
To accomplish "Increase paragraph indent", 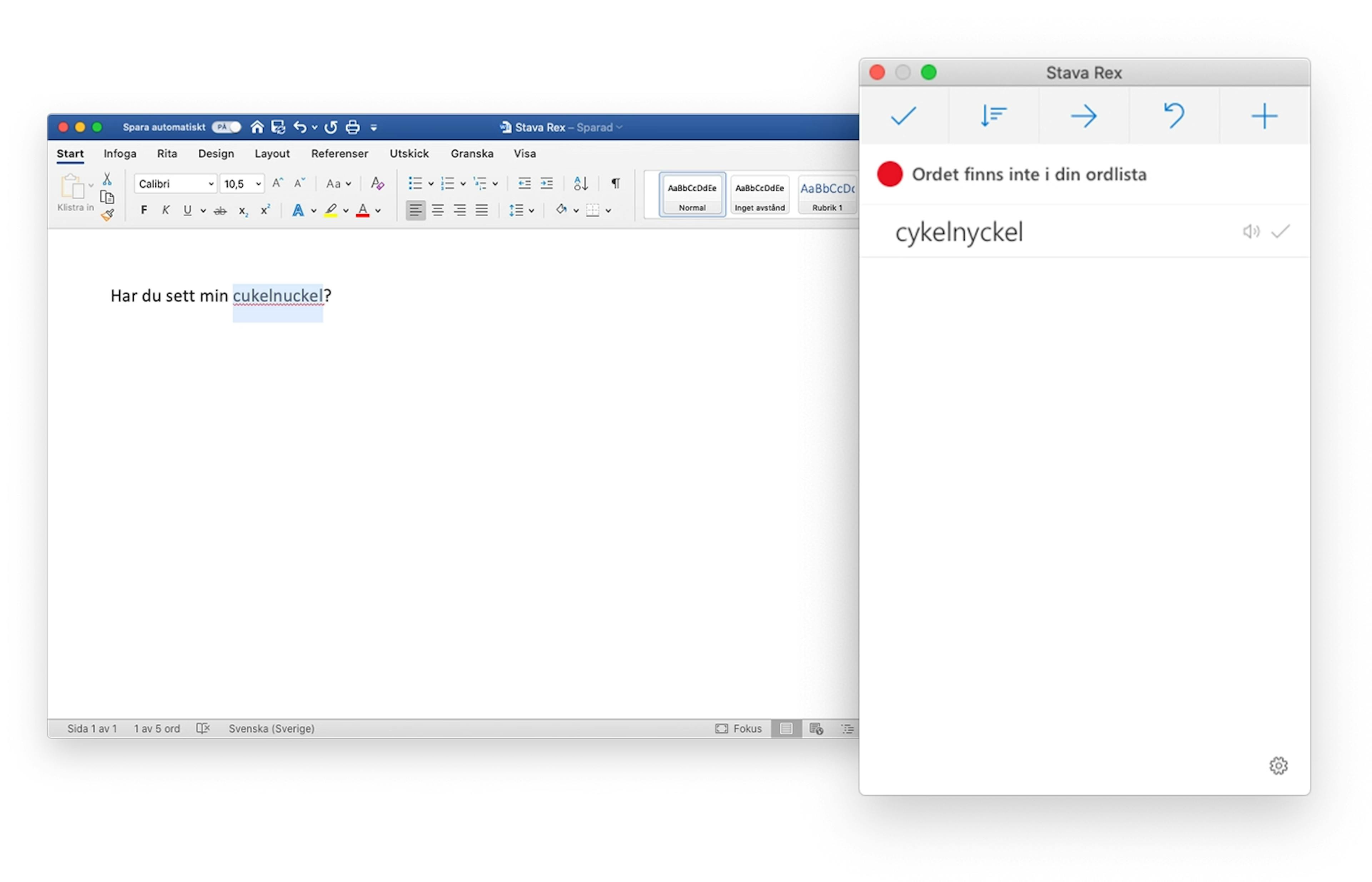I will tap(546, 183).
